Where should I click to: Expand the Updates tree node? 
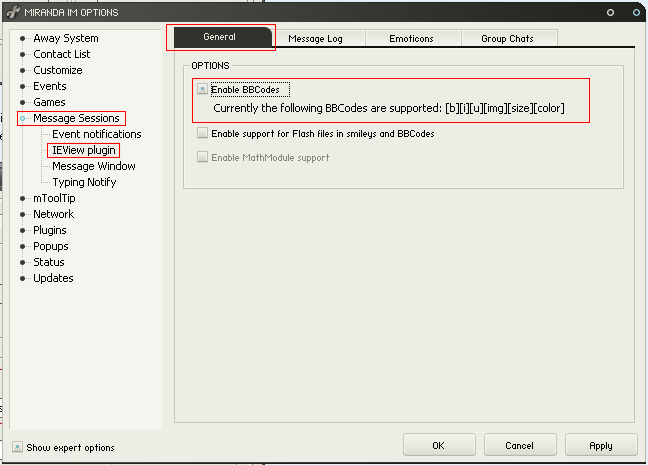coord(22,279)
